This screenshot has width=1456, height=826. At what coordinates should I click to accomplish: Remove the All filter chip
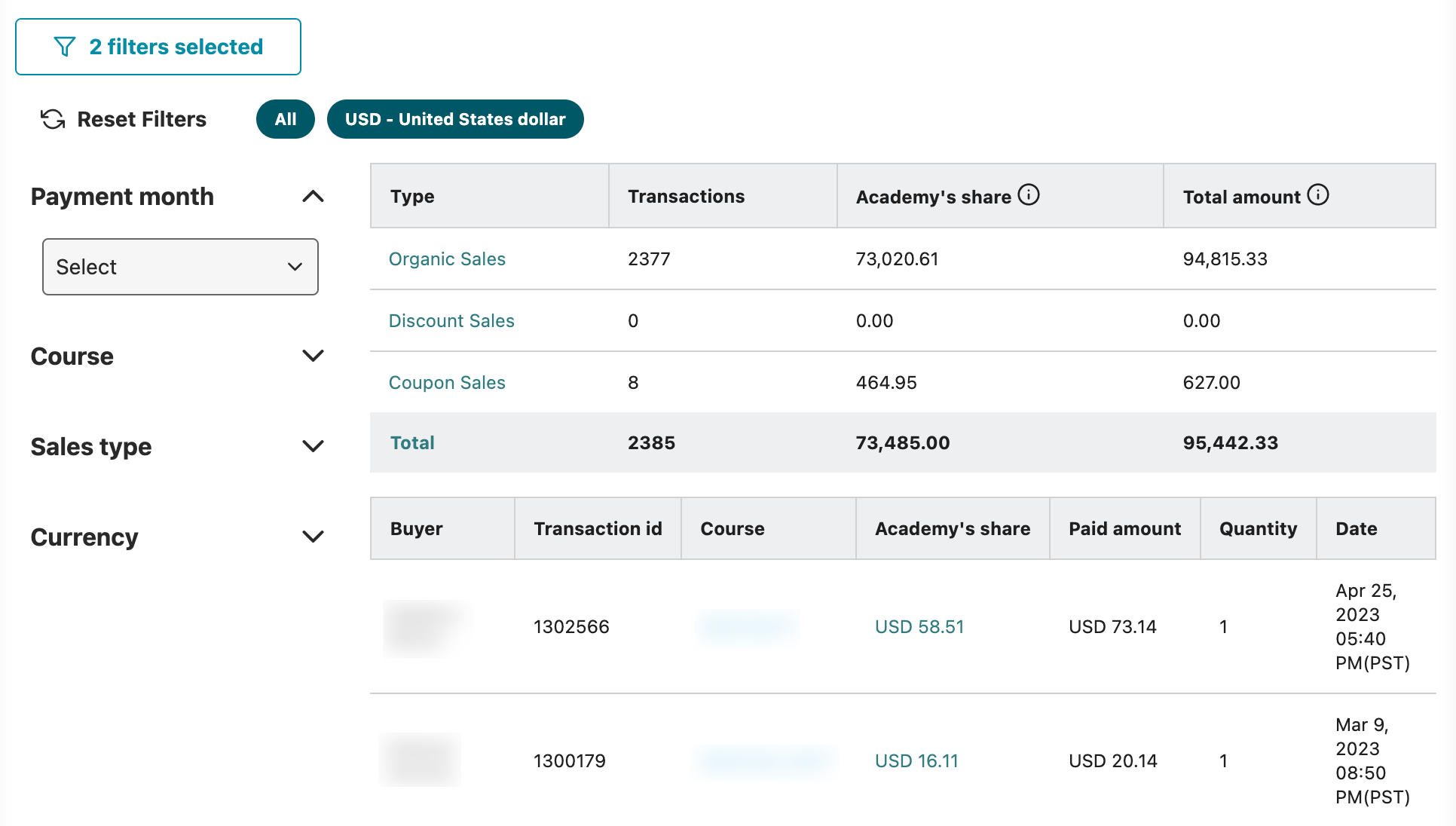coord(285,119)
